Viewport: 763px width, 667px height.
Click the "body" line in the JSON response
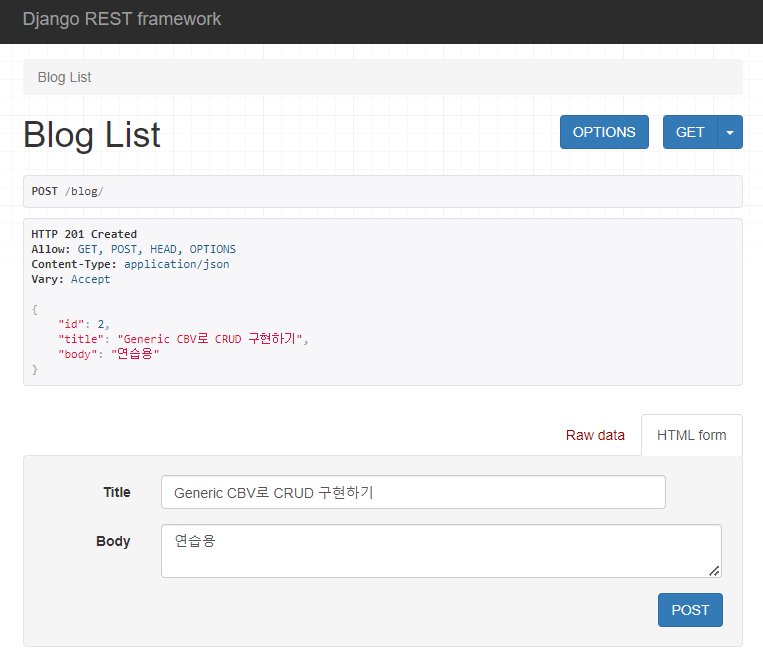pyautogui.click(x=109, y=354)
